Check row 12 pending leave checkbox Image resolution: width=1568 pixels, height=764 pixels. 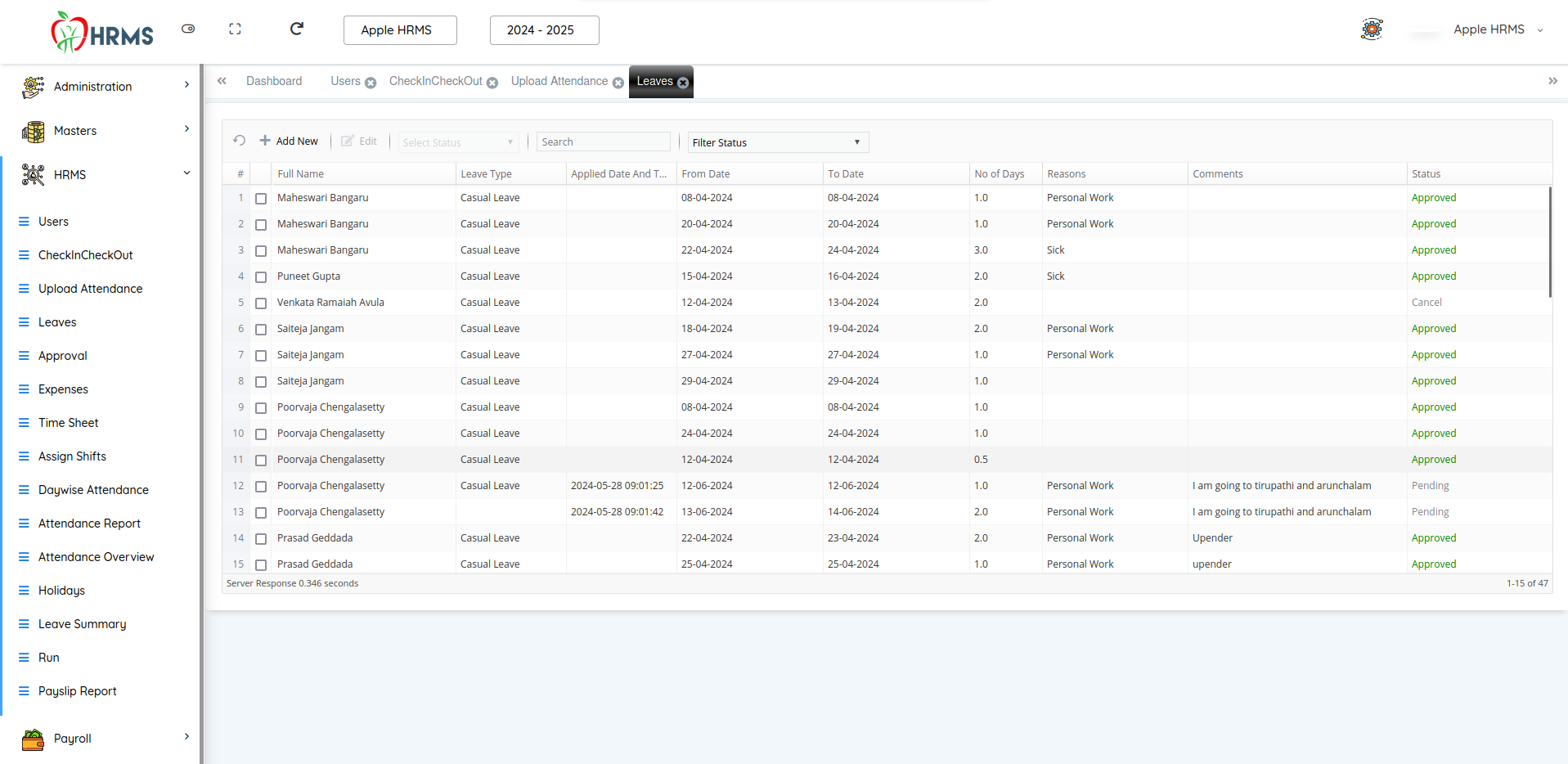(x=261, y=487)
